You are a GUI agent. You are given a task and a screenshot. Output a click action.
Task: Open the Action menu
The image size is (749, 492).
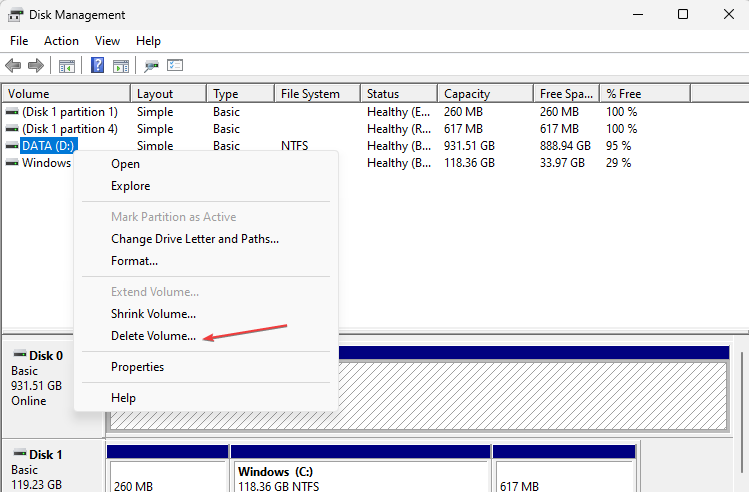[61, 41]
